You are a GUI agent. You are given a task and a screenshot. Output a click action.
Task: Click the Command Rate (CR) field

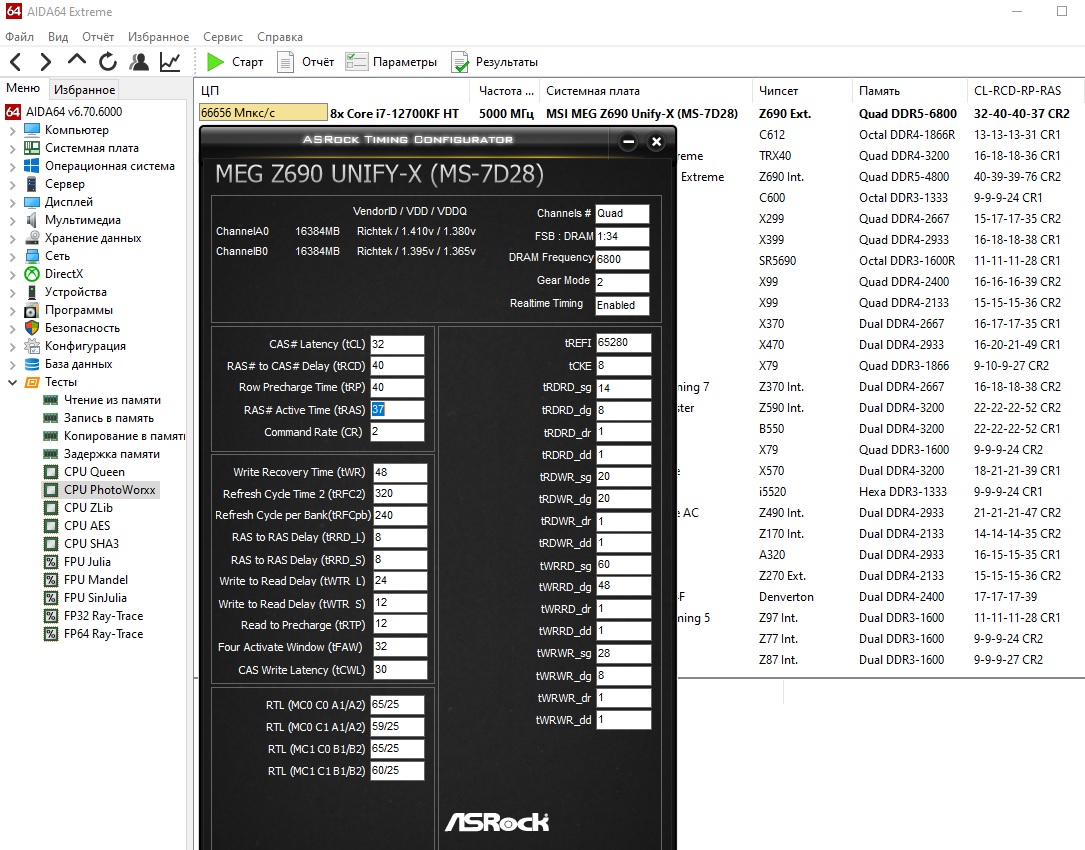pyautogui.click(x=397, y=432)
